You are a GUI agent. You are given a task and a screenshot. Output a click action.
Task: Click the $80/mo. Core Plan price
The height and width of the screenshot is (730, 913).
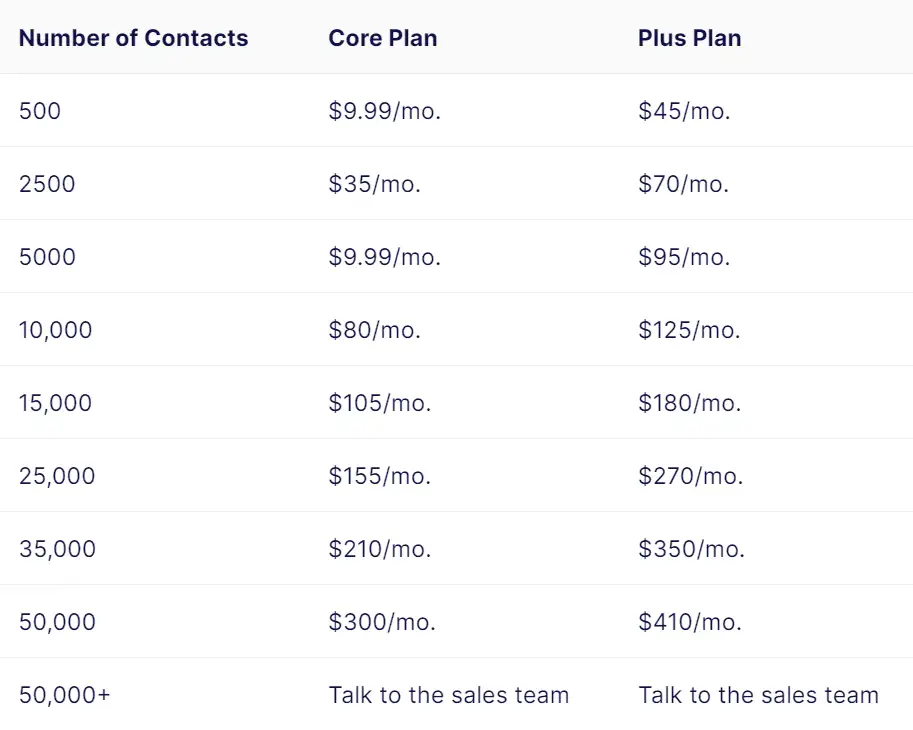374,330
